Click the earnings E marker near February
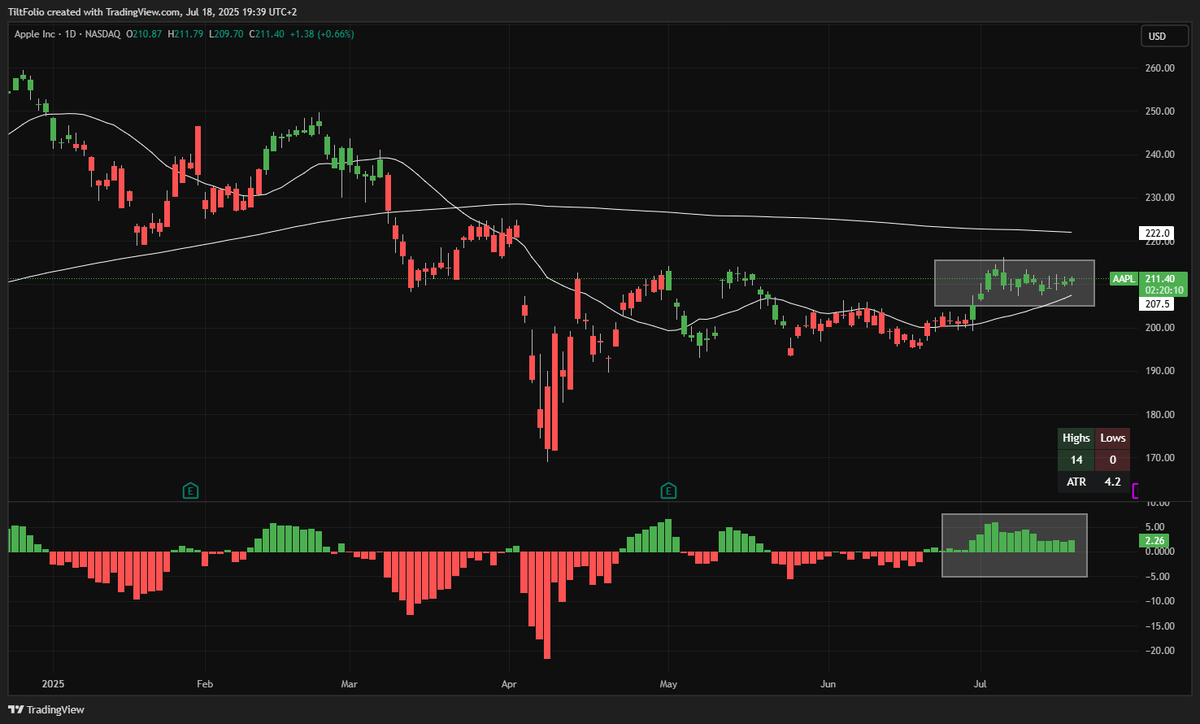 (190, 490)
